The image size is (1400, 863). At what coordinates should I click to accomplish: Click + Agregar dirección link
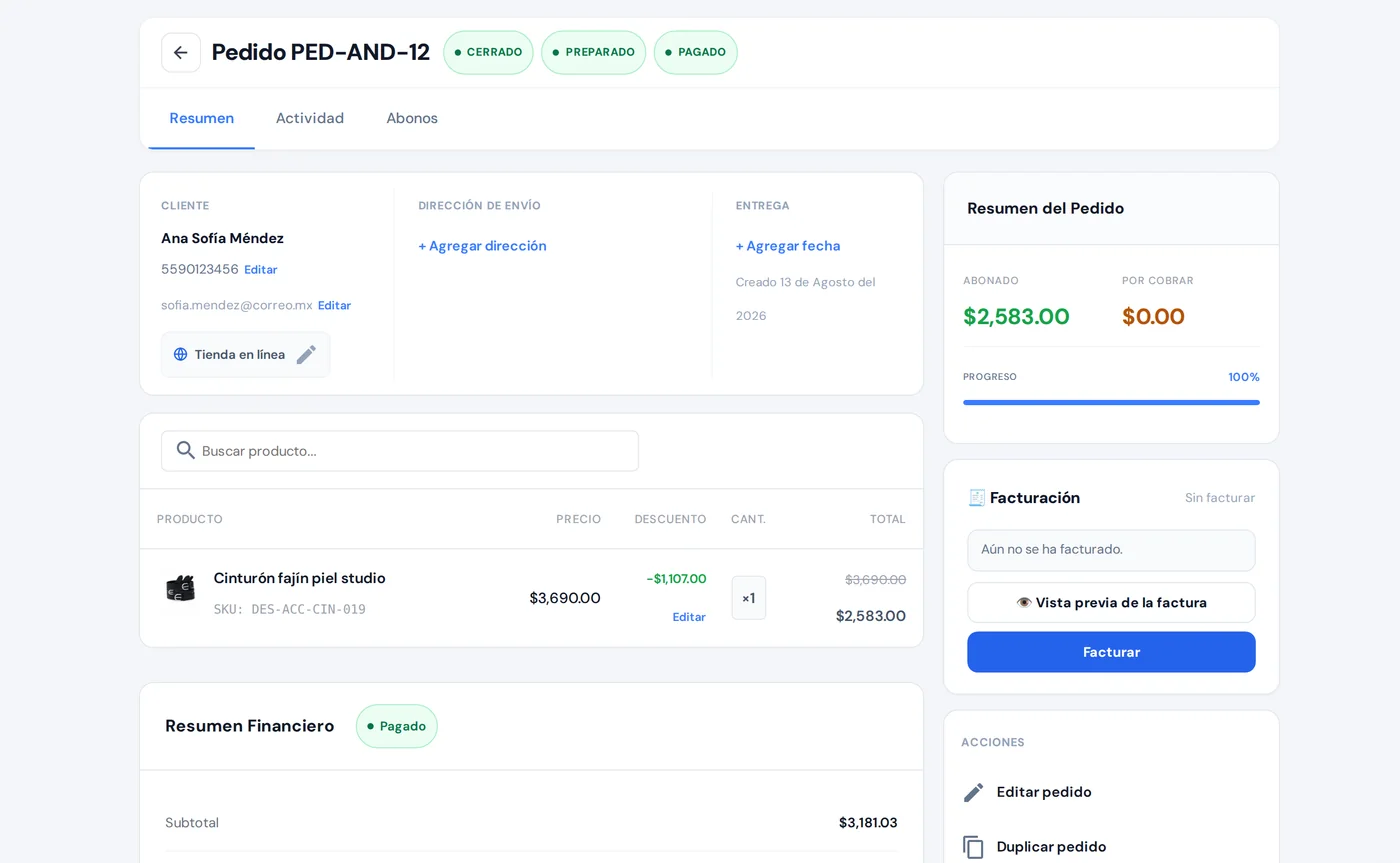click(x=482, y=246)
